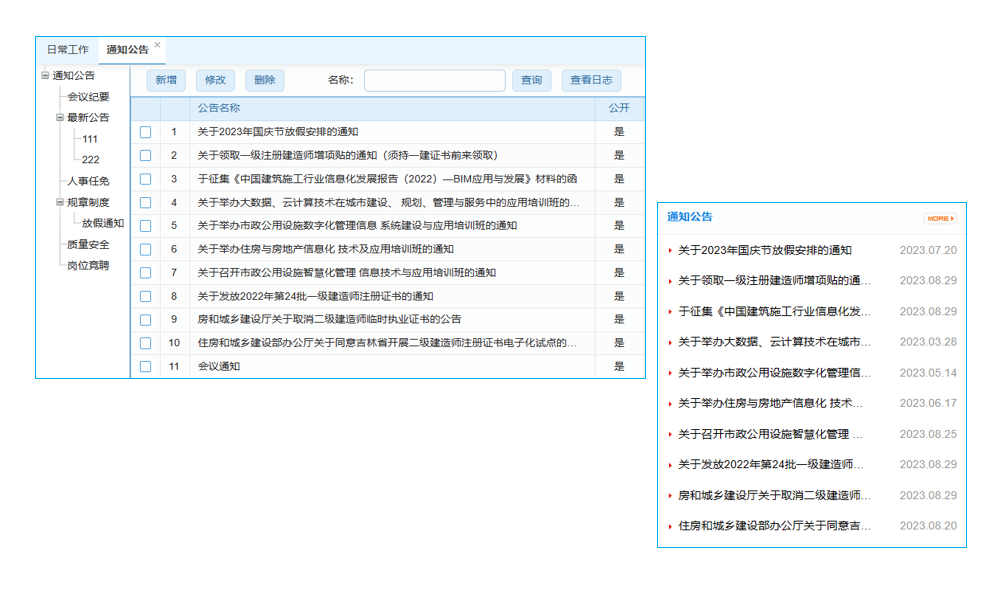Screen dimensions: 1000x600
Task: Open the notice dated 2023.05.14
Action: (767, 372)
